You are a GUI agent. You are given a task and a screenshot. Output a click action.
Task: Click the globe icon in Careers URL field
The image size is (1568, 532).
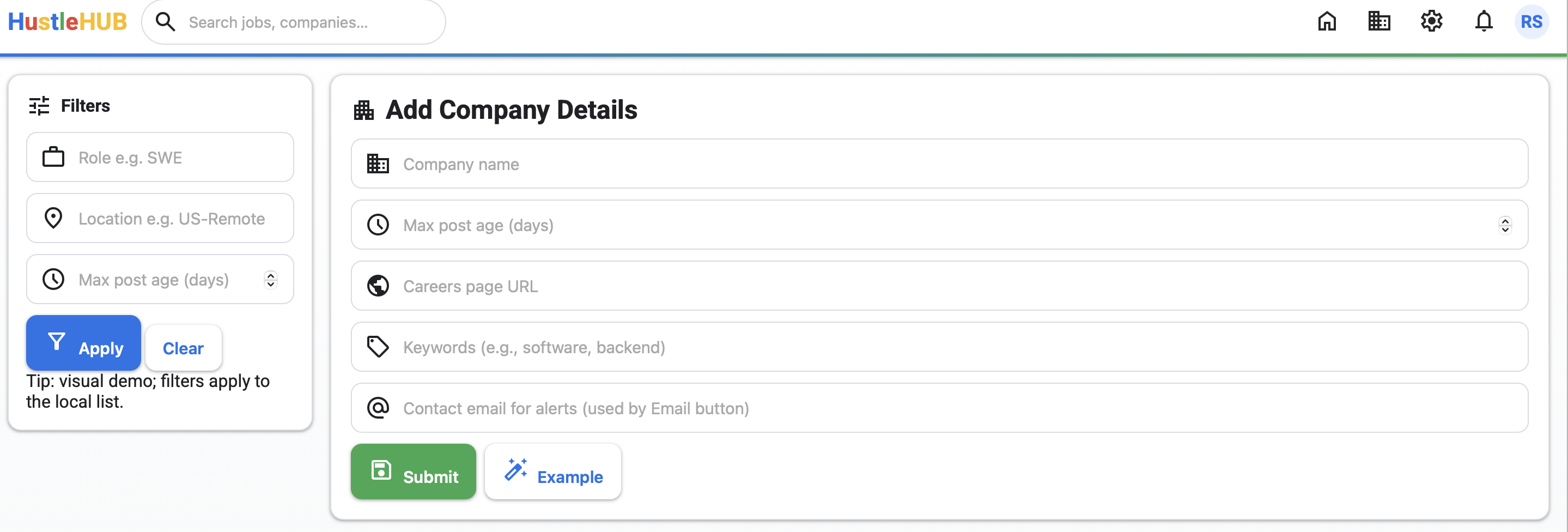coord(378,286)
